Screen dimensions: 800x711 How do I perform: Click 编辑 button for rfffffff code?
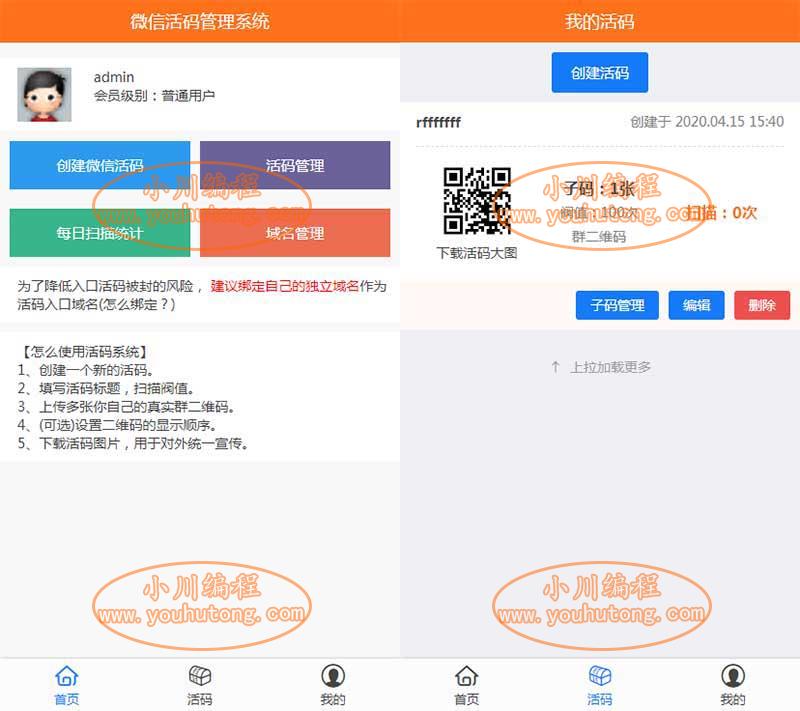pyautogui.click(x=696, y=306)
